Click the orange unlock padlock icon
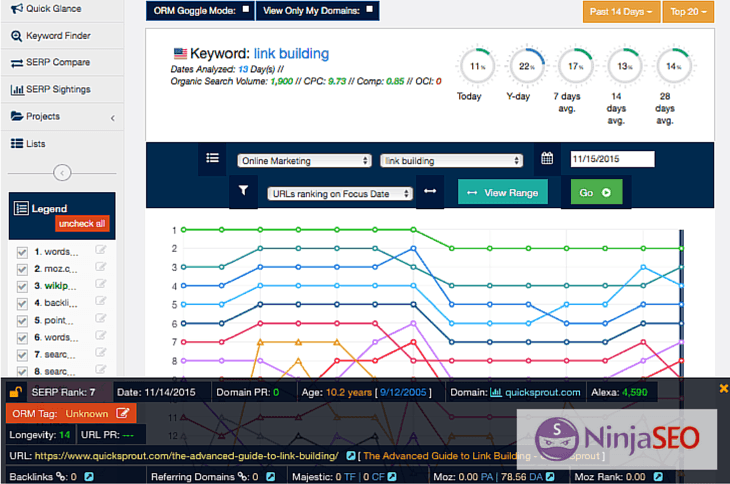Viewport: 730px width, 484px height. 15,392
